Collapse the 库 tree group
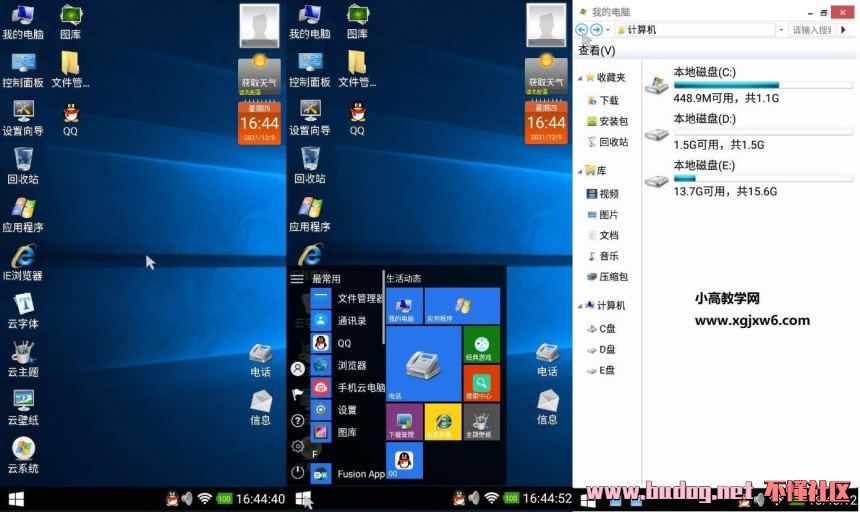Screen dimensions: 860x512 [580, 172]
